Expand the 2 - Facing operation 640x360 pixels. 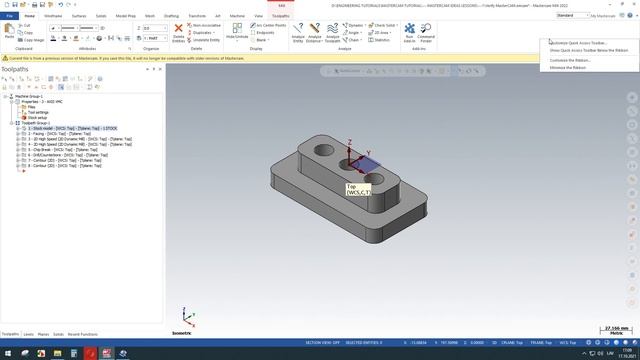click(x=18, y=133)
